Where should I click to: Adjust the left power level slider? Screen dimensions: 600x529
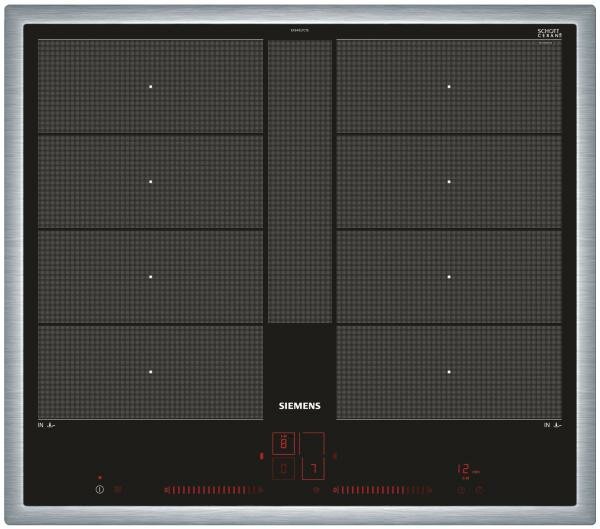tap(210, 490)
